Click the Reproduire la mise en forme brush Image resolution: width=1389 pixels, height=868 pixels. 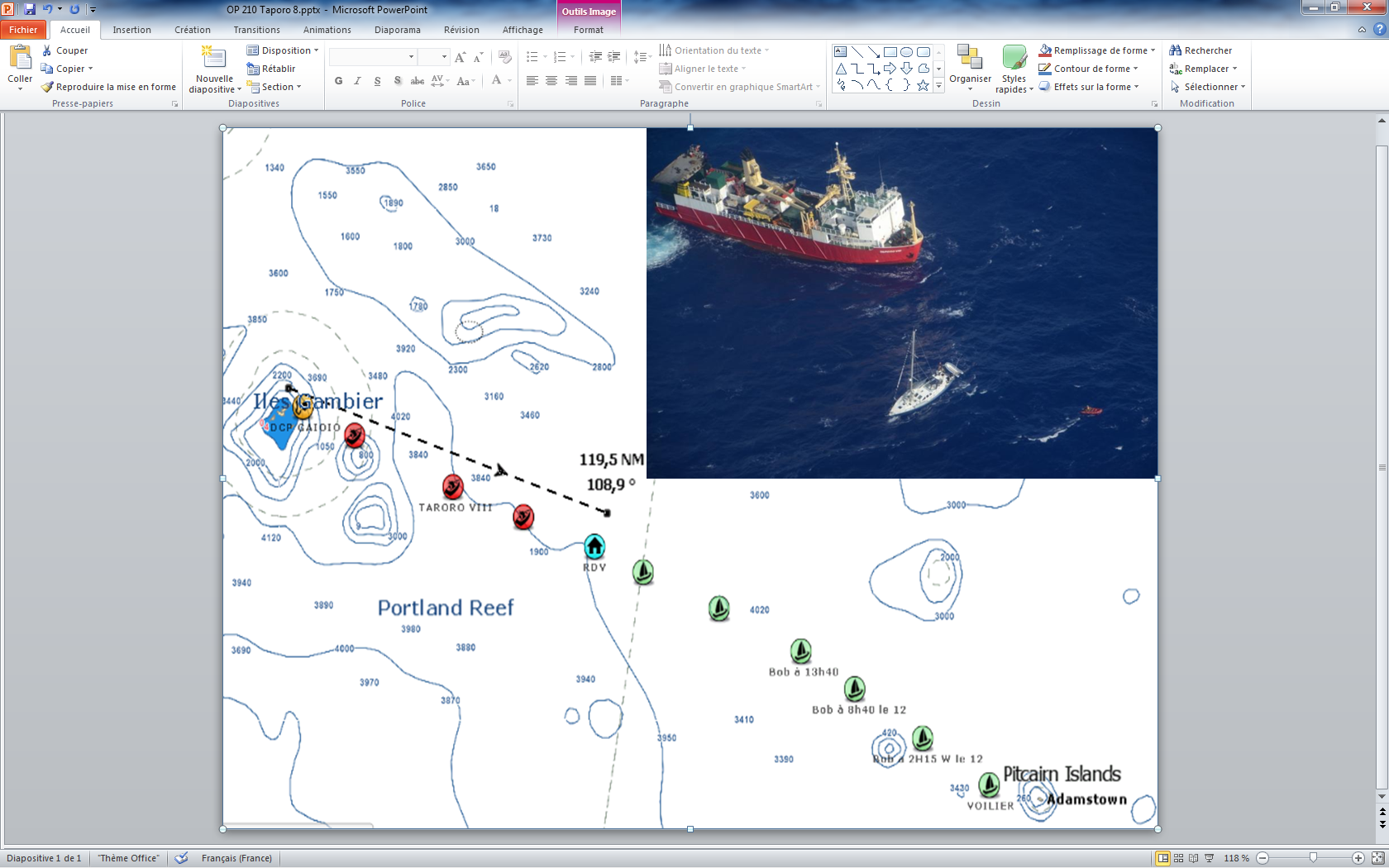(48, 87)
